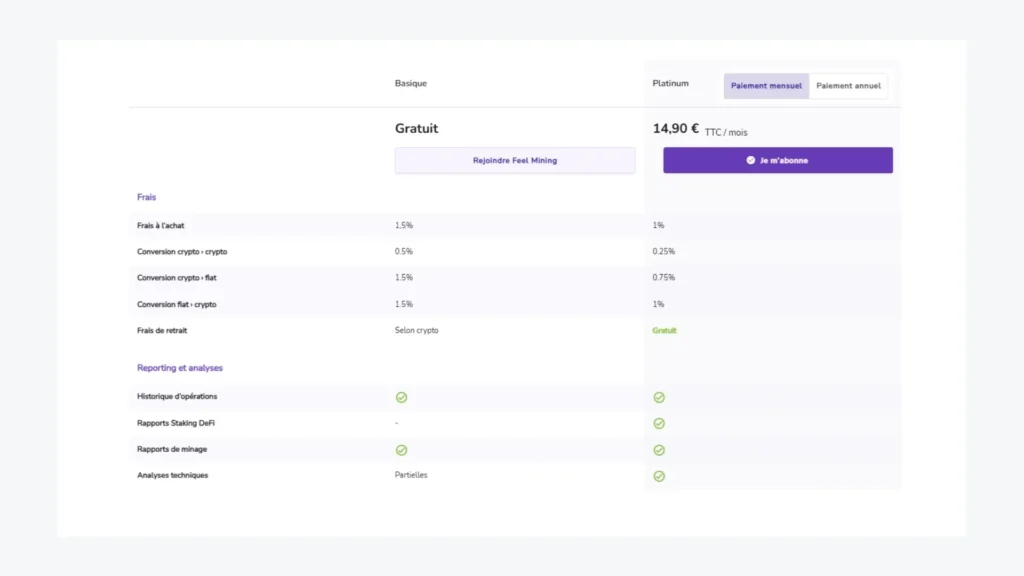Click Platinum 1% for Conversion fiat › crypto
The height and width of the screenshot is (576, 1024).
tap(658, 304)
